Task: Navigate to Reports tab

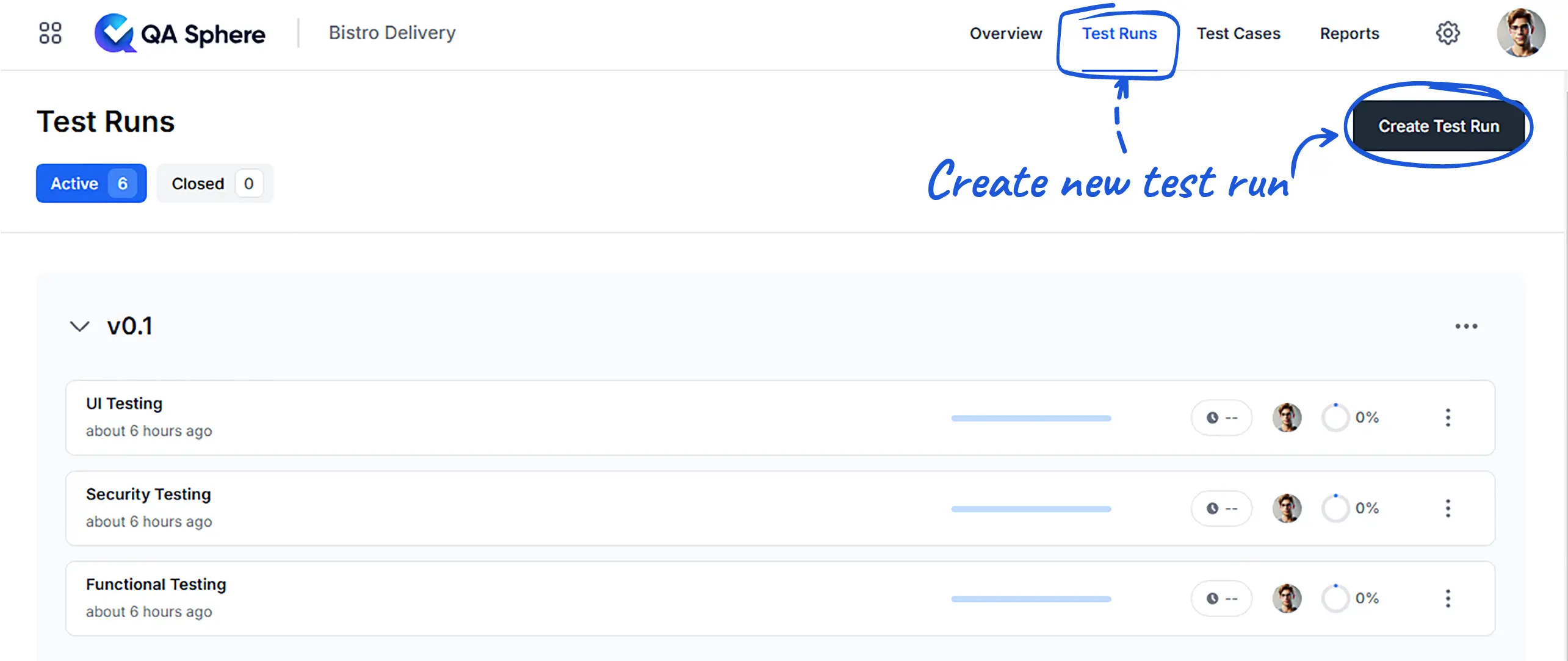Action: click(1348, 33)
